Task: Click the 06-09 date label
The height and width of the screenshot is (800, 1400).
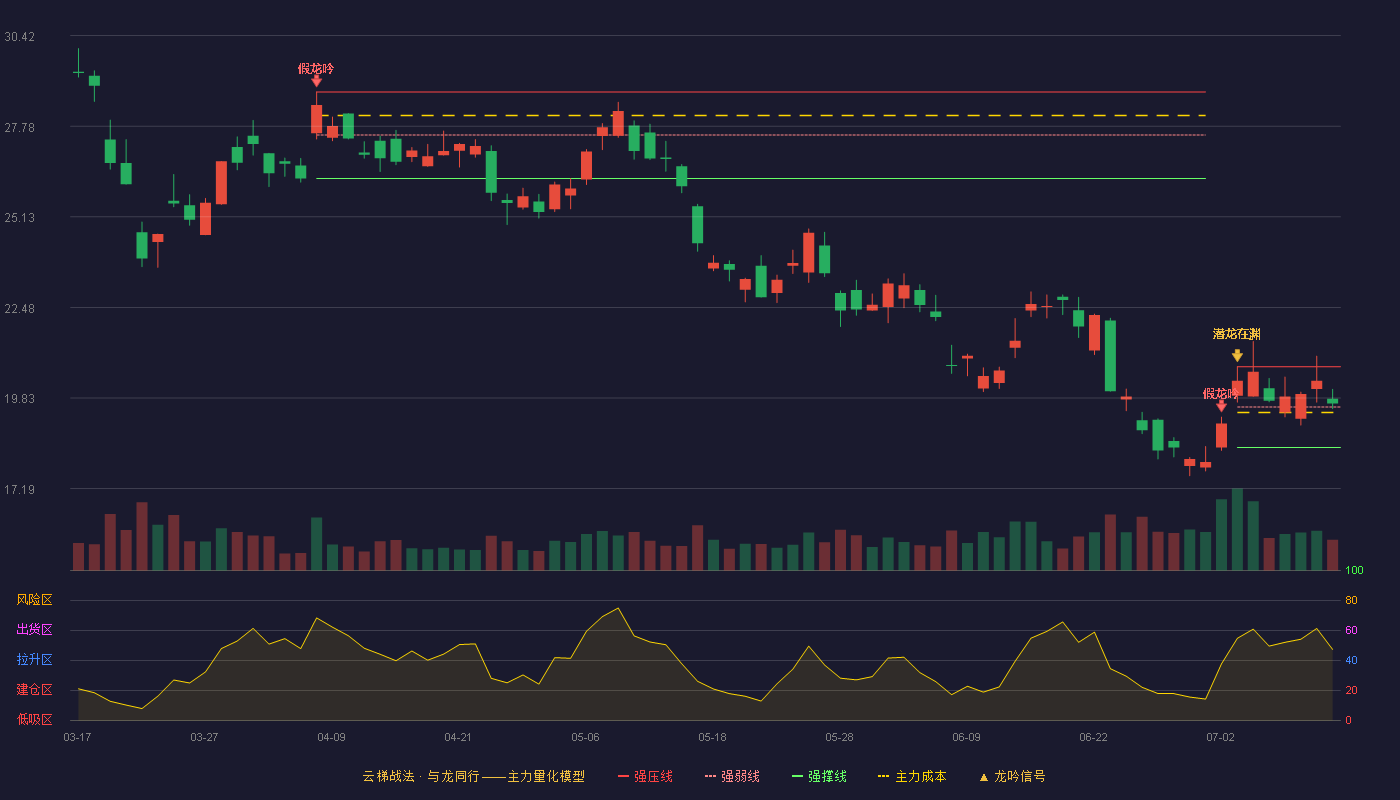Action: [x=966, y=737]
